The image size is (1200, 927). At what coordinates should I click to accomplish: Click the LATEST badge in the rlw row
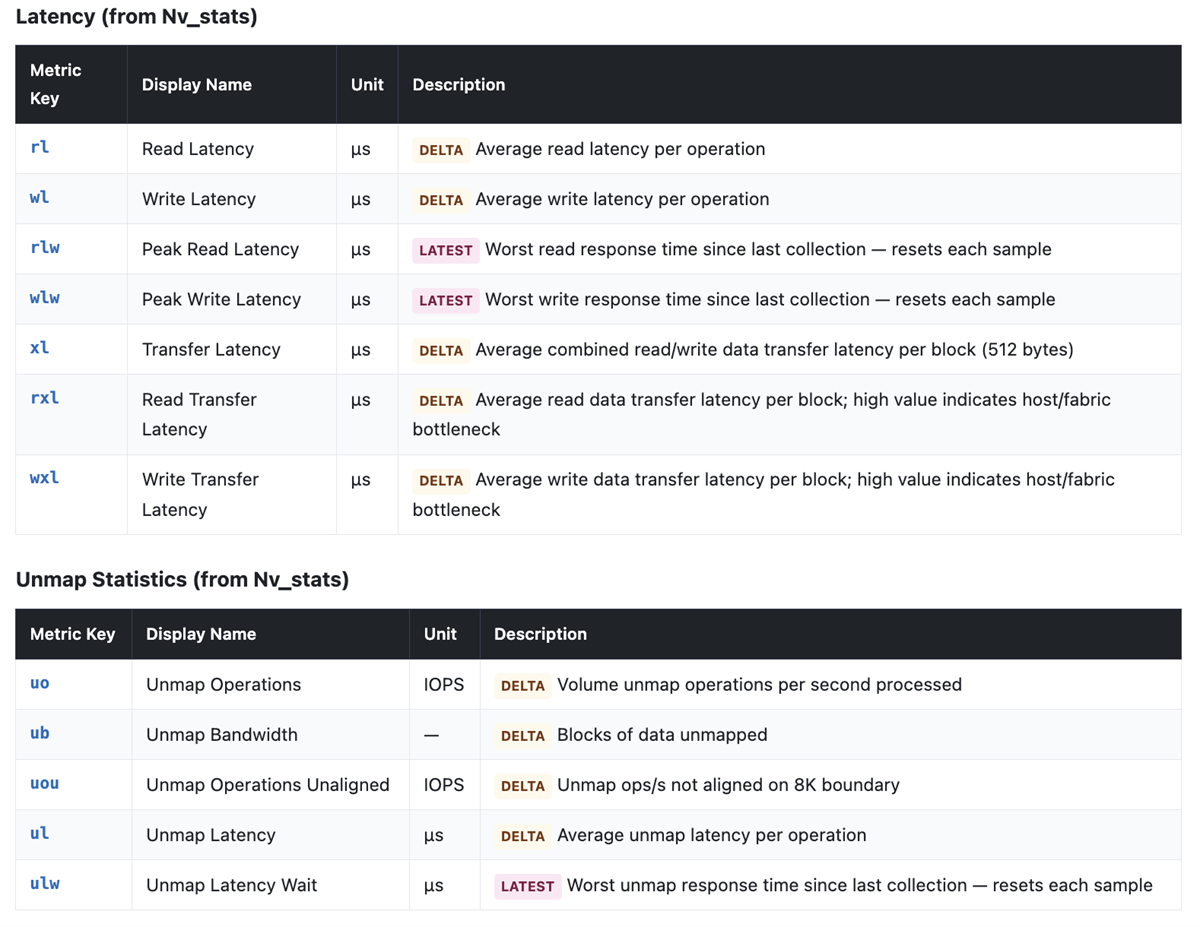pyautogui.click(x=446, y=250)
